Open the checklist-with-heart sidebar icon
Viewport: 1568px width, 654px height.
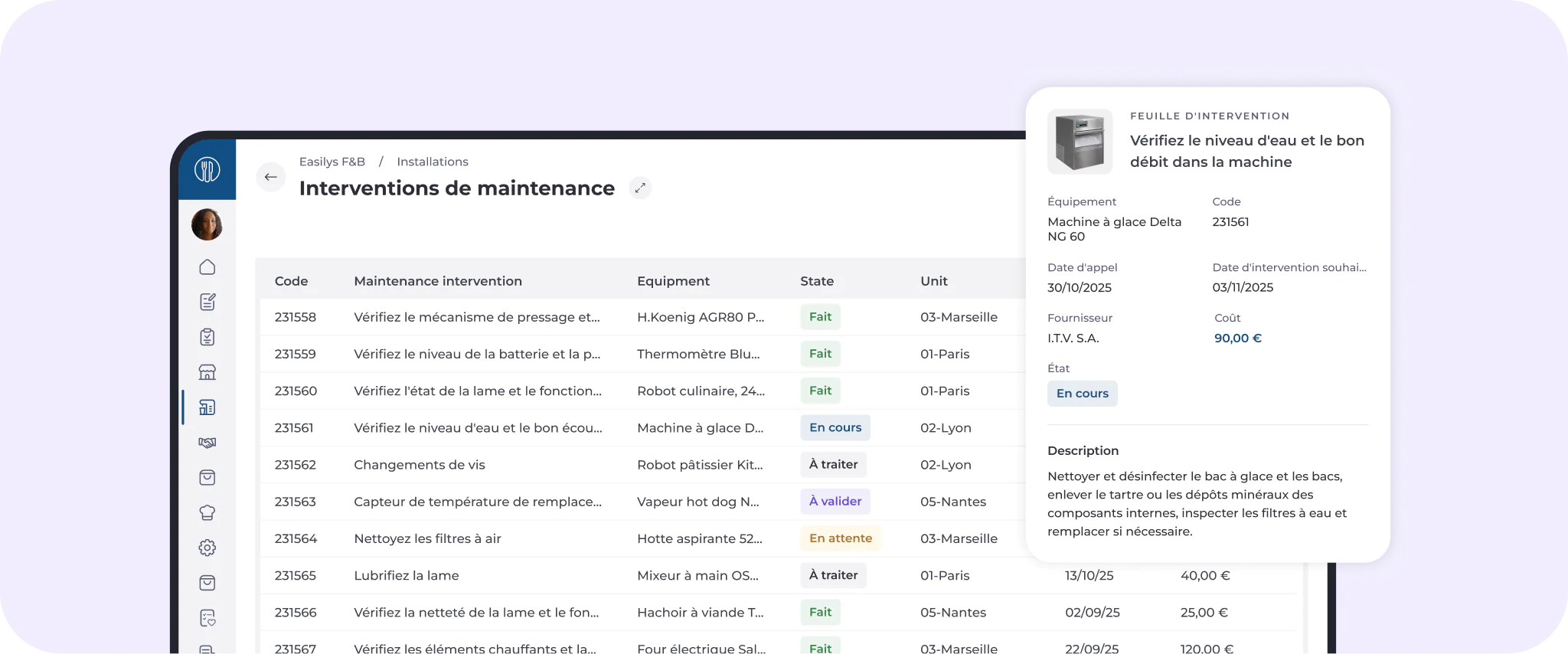(207, 618)
